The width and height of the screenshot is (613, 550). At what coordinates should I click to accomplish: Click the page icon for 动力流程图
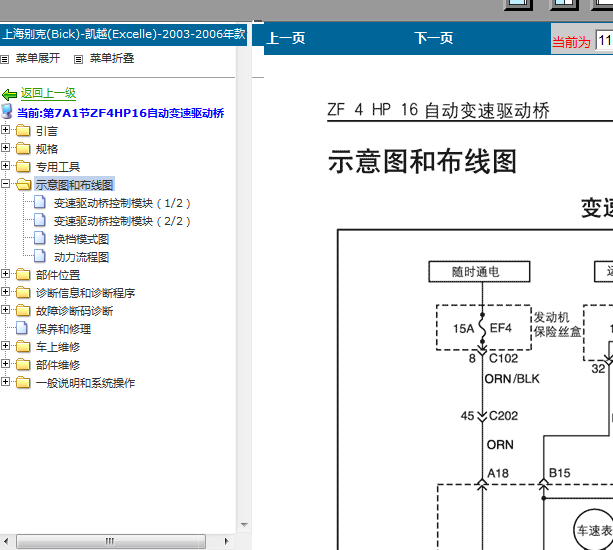click(x=39, y=256)
